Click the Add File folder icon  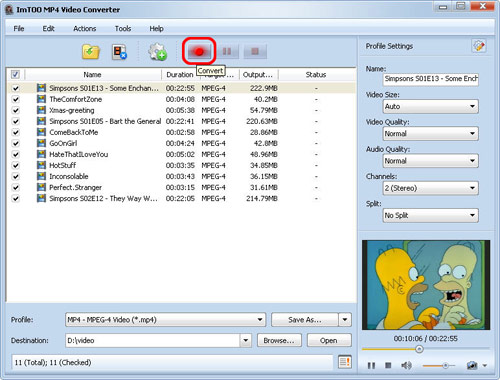pyautogui.click(x=91, y=52)
